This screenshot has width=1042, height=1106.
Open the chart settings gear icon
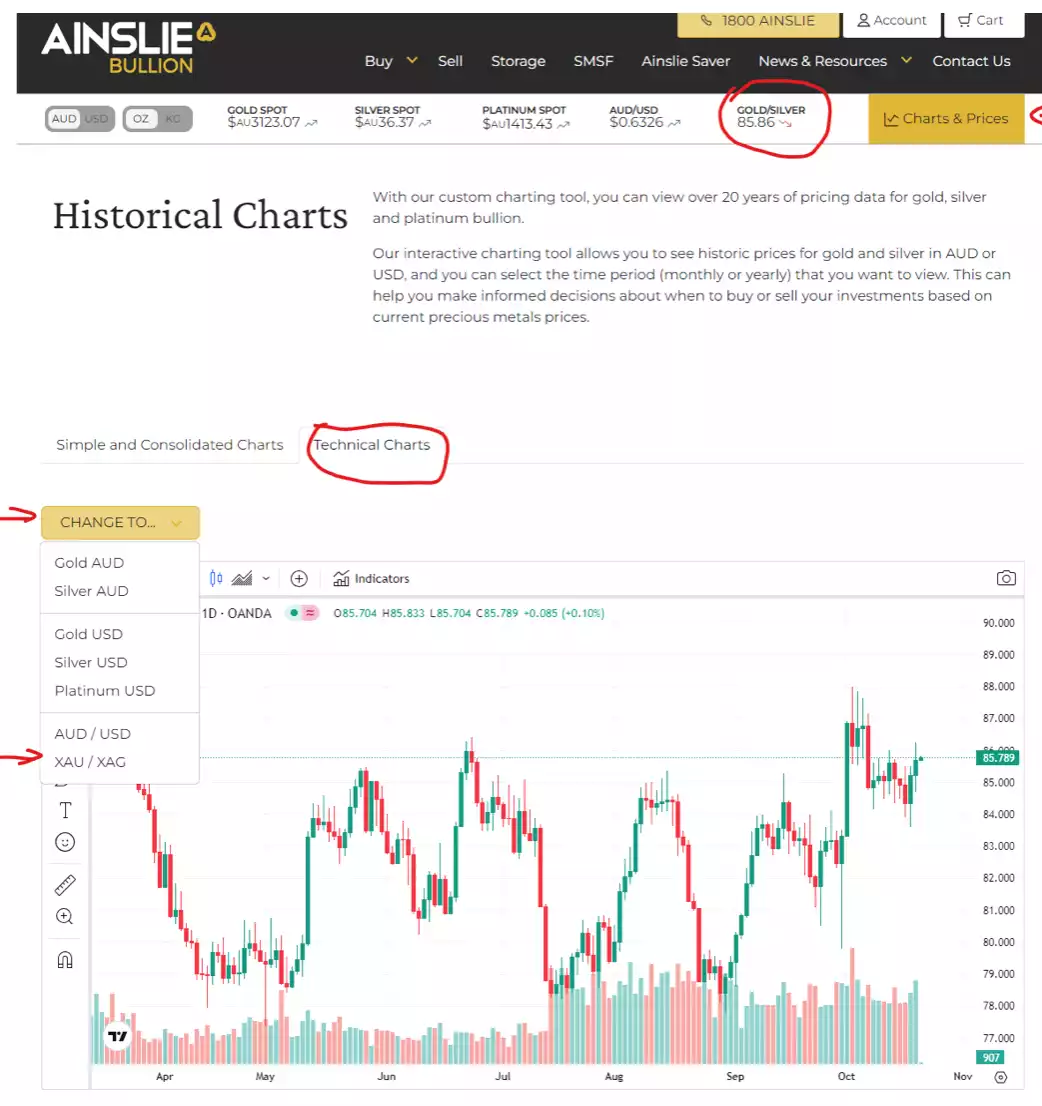pyautogui.click(x=1001, y=1077)
